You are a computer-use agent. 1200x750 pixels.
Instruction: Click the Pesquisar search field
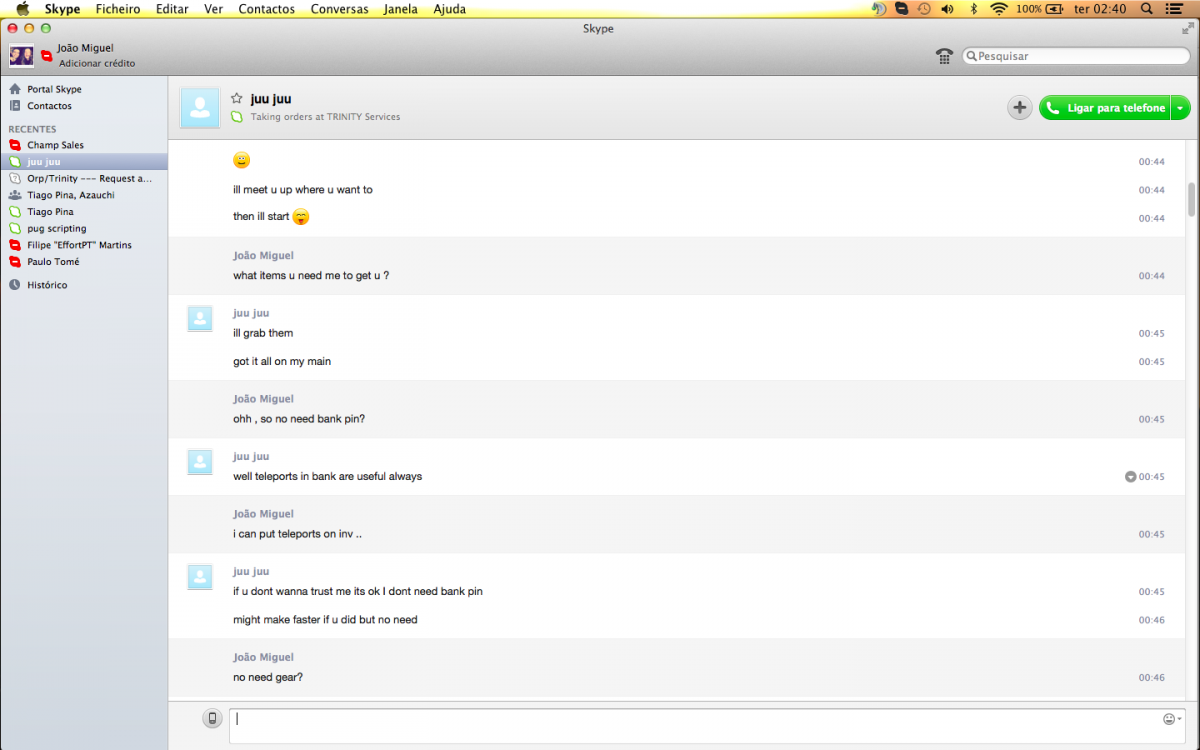[x=1075, y=56]
